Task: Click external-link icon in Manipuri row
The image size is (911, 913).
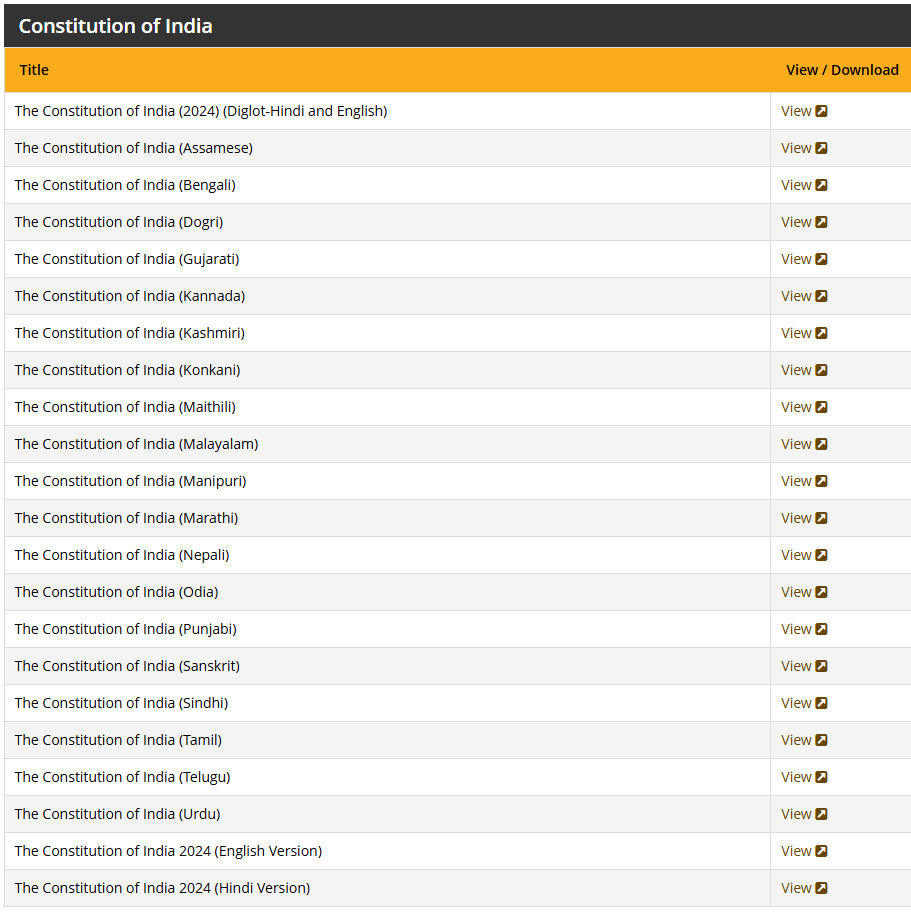Action: click(821, 481)
